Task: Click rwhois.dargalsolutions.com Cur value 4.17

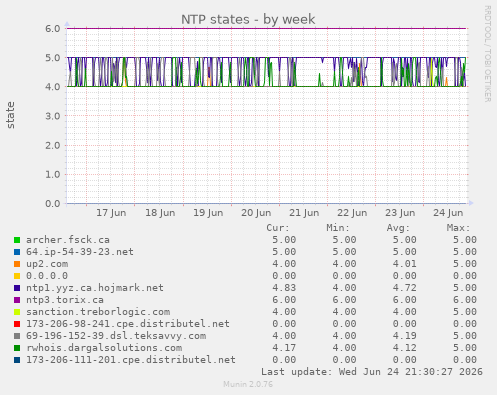Action: pyautogui.click(x=284, y=348)
